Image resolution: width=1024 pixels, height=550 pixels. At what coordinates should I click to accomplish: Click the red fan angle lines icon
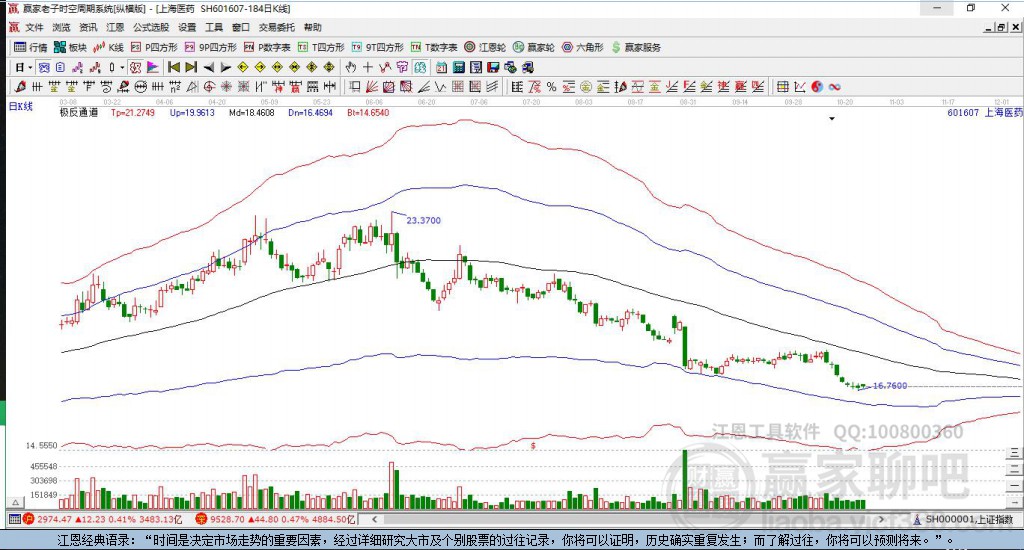[x=372, y=86]
